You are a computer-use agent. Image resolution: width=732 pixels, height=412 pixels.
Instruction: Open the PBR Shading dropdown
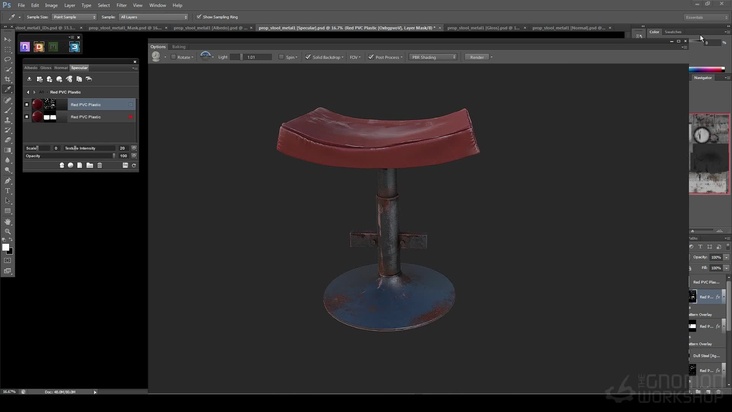click(x=433, y=57)
